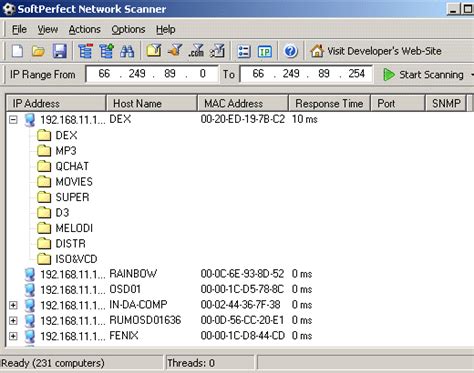474x373 pixels.
Task: Open the Help menu
Action: point(166,30)
